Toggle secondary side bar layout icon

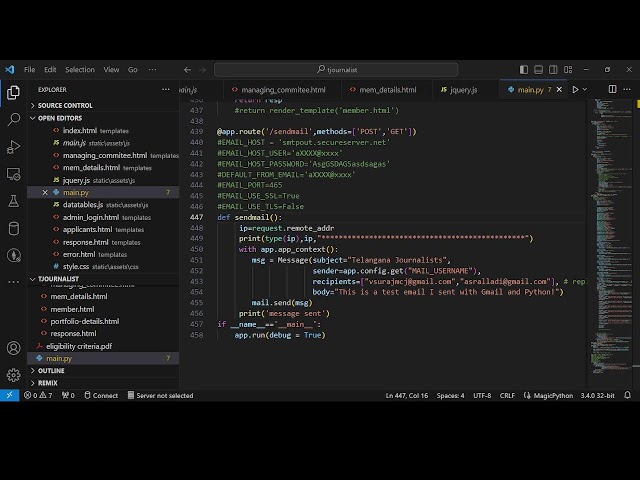coord(553,70)
